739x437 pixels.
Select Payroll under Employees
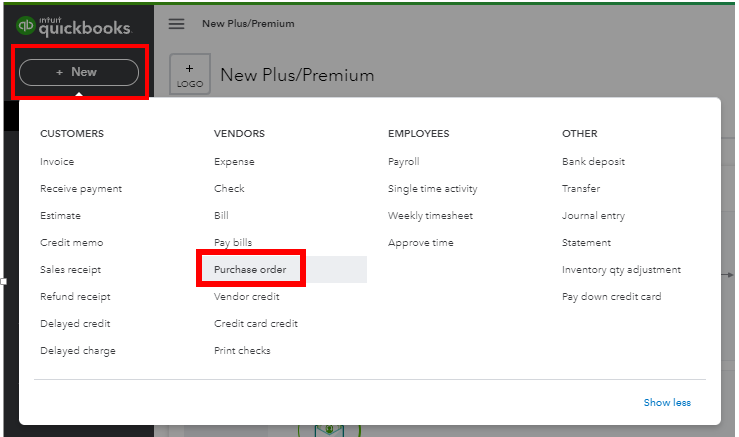point(403,162)
